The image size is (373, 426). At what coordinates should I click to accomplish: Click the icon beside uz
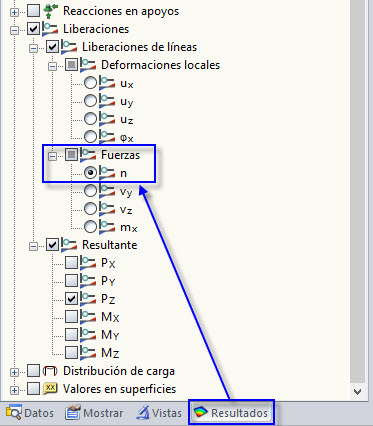pos(107,119)
